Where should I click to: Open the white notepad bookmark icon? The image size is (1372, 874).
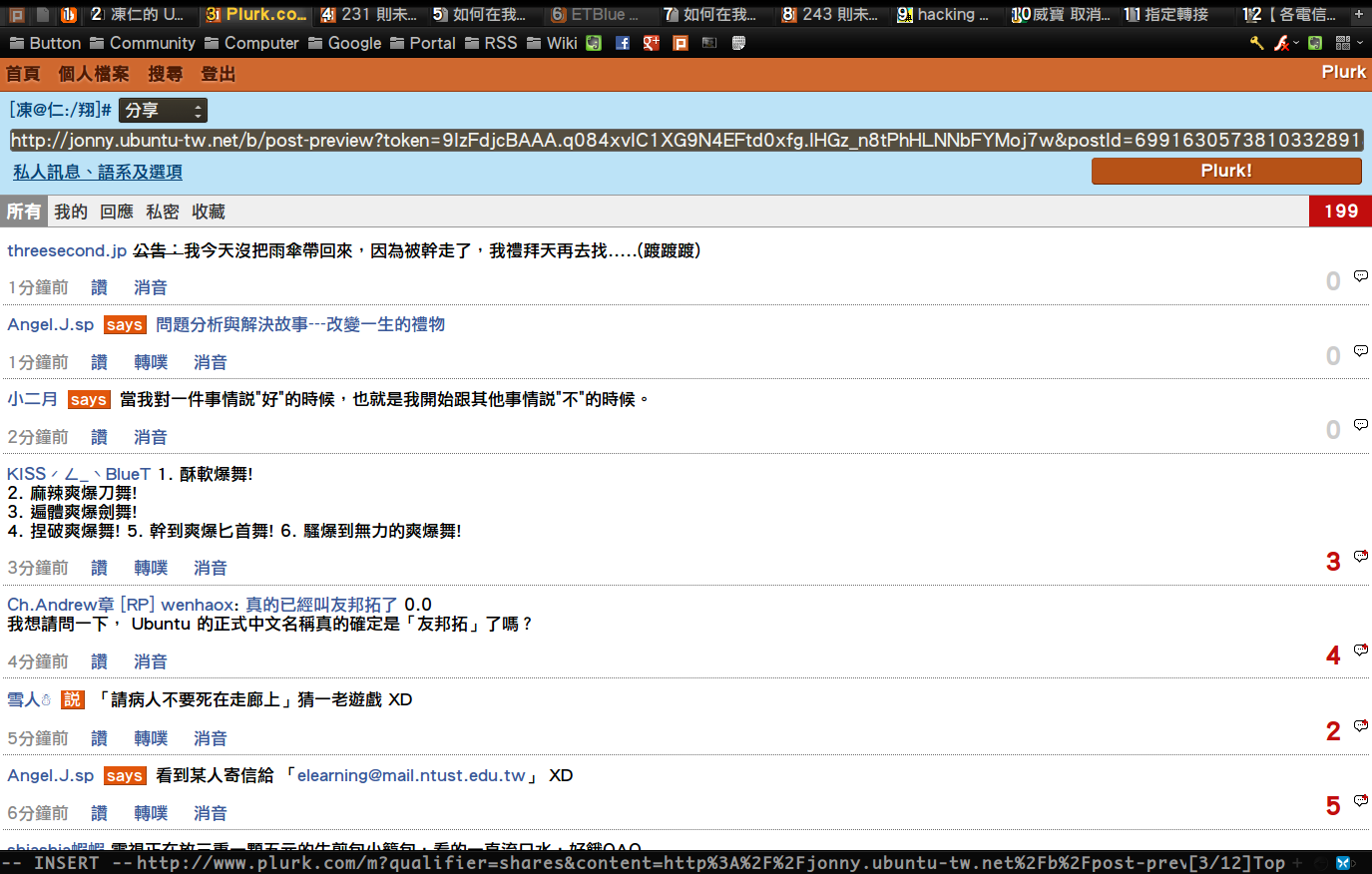point(738,43)
